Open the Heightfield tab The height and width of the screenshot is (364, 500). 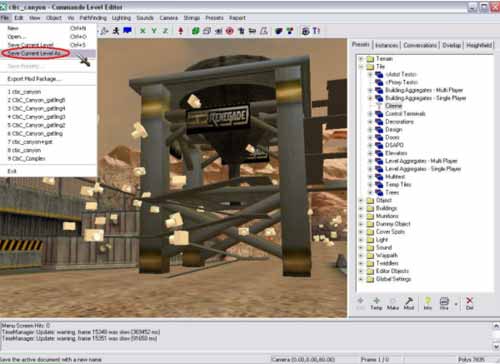(479, 45)
